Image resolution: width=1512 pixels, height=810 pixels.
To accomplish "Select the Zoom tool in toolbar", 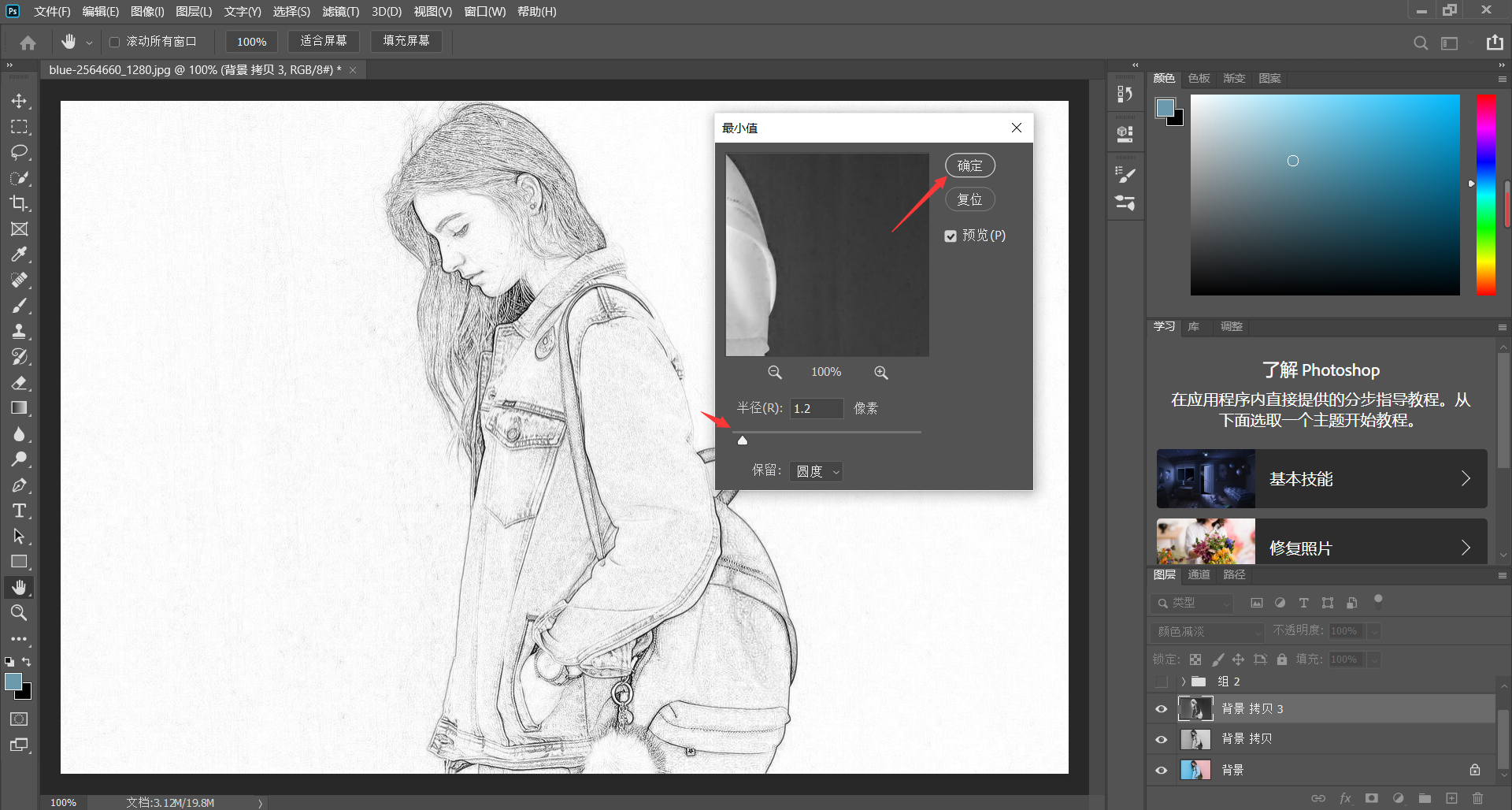I will [x=19, y=613].
